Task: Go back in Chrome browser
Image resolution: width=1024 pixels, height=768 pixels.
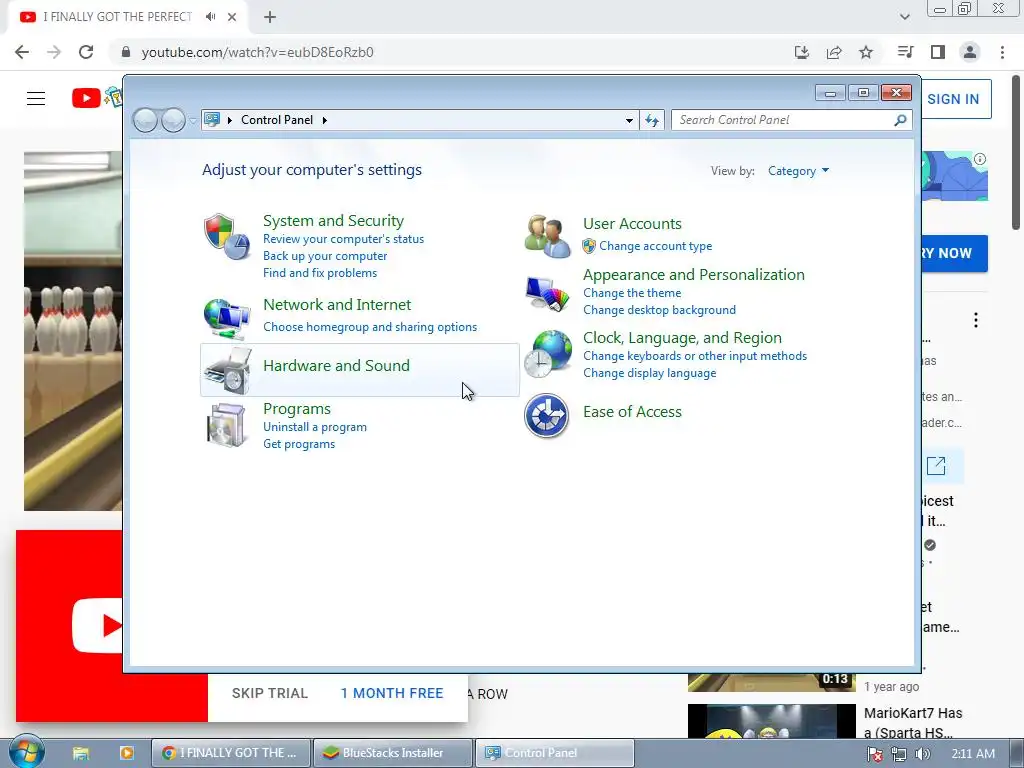Action: [22, 52]
